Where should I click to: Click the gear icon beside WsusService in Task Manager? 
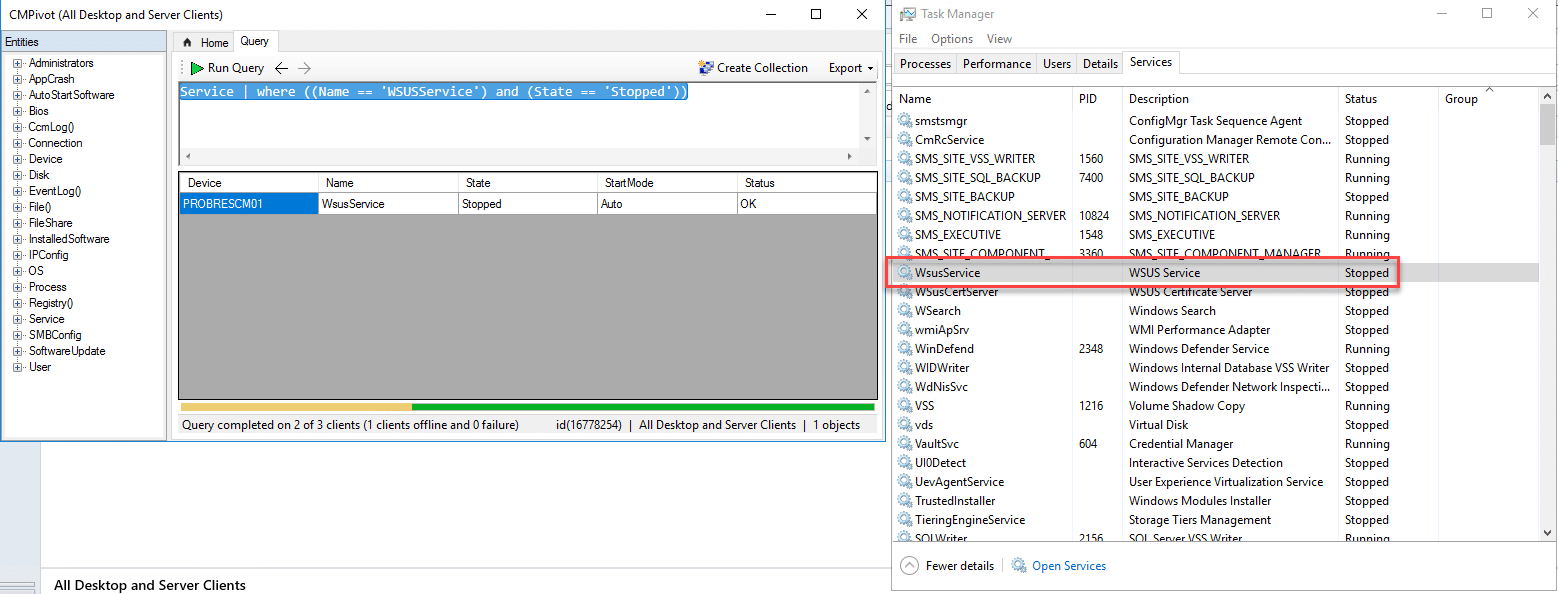tap(905, 273)
